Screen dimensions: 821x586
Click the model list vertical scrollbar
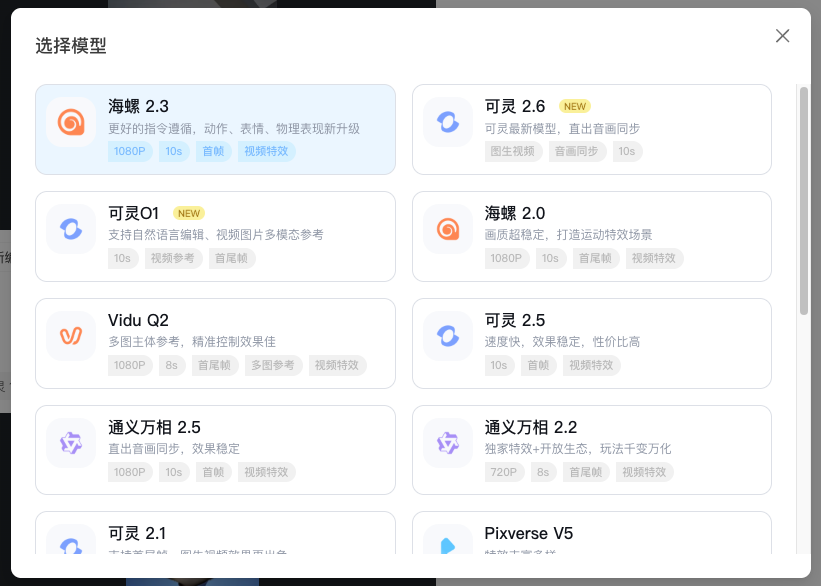(803, 200)
